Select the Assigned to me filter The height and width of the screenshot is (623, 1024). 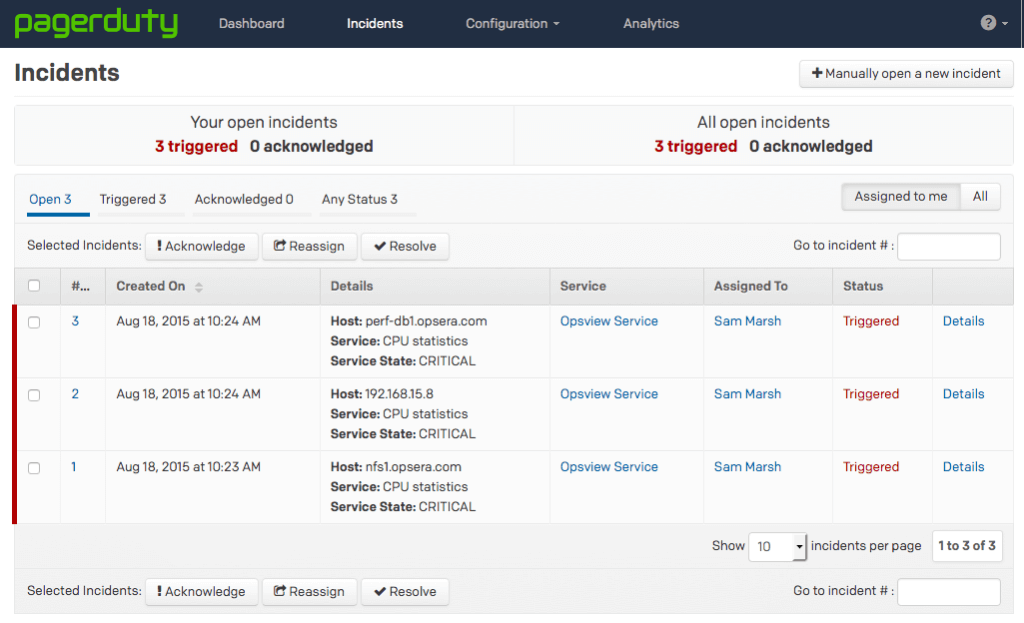click(x=901, y=197)
